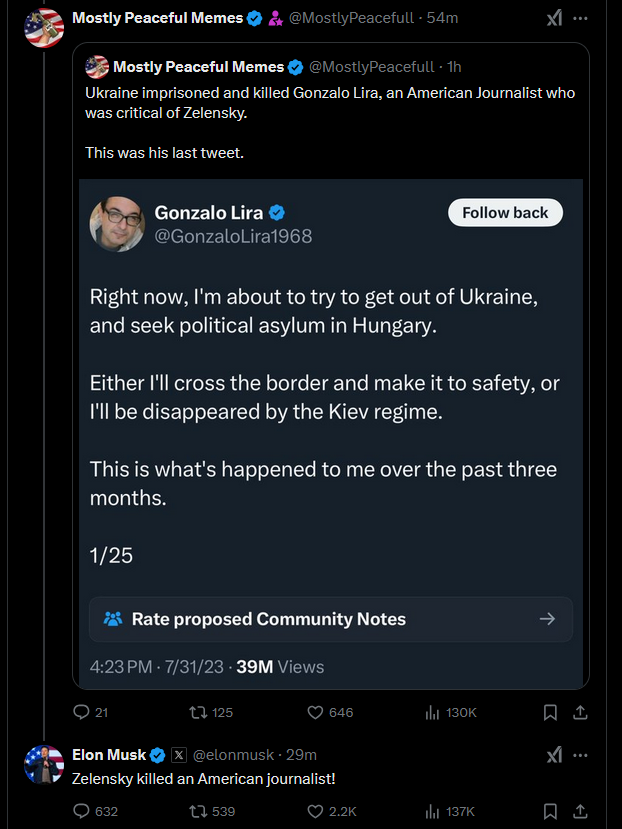Click Elon Musk's avatar

[x=44, y=764]
